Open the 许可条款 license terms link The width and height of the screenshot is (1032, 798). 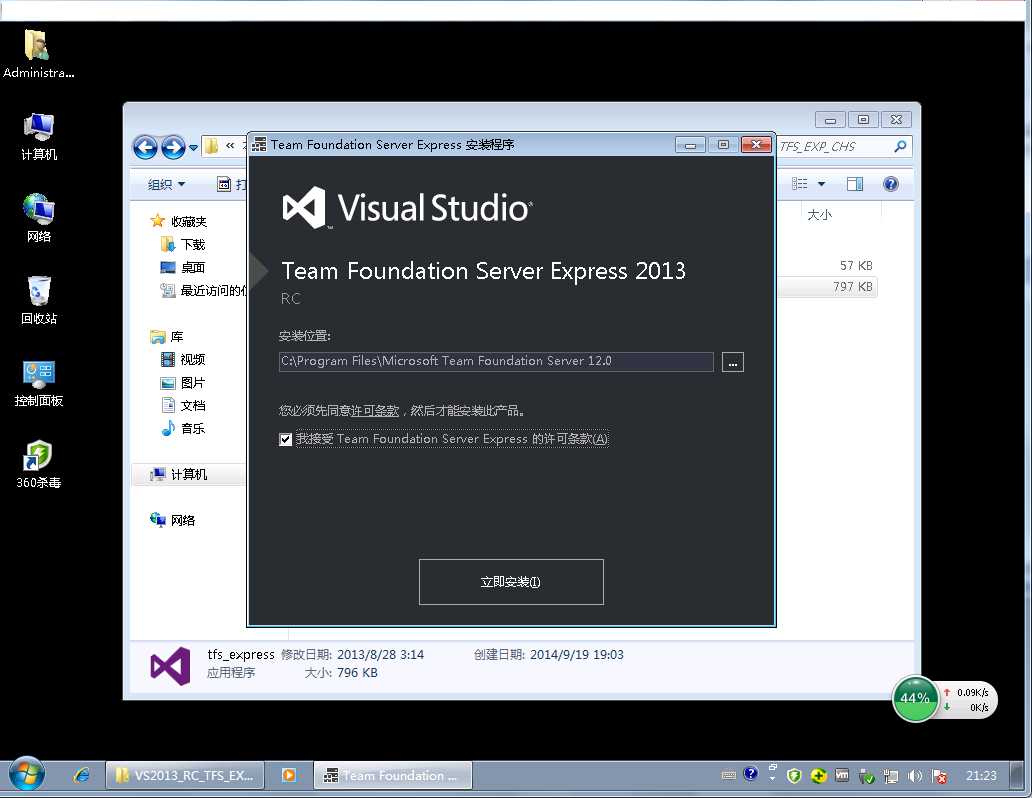pos(374,411)
